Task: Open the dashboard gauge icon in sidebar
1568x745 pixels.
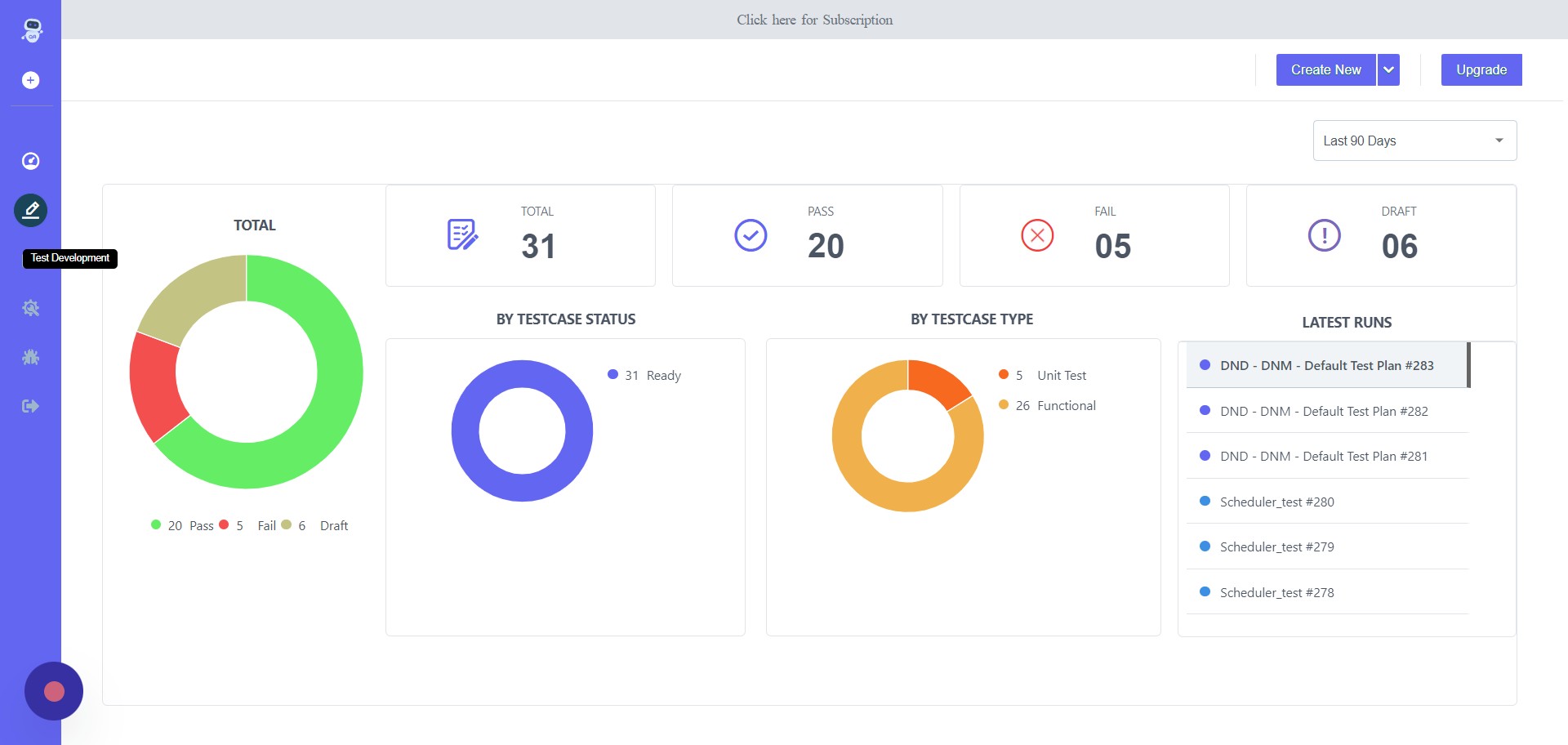Action: coord(31,161)
